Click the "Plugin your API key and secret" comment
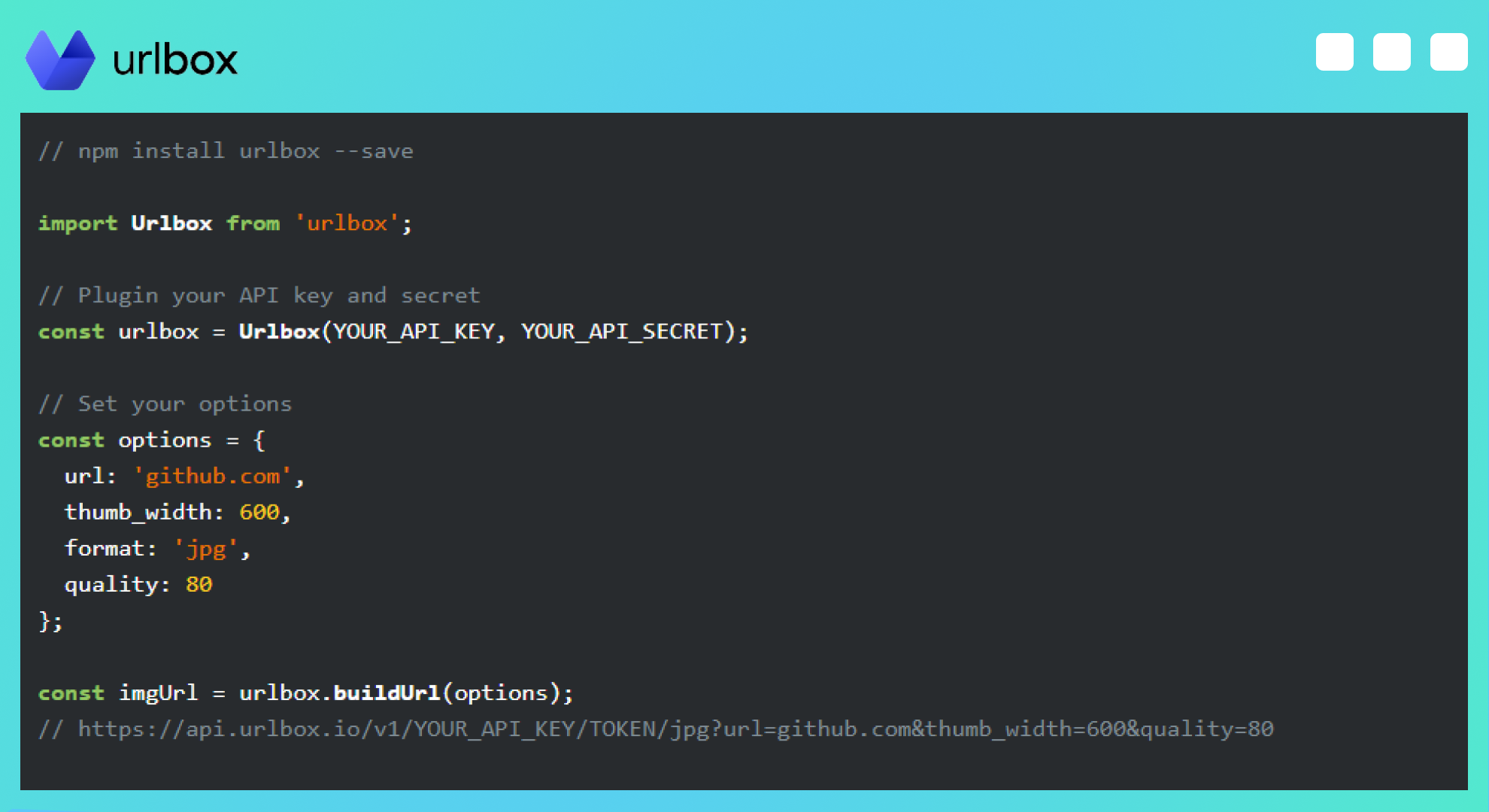Image resolution: width=1489 pixels, height=812 pixels. 259,295
